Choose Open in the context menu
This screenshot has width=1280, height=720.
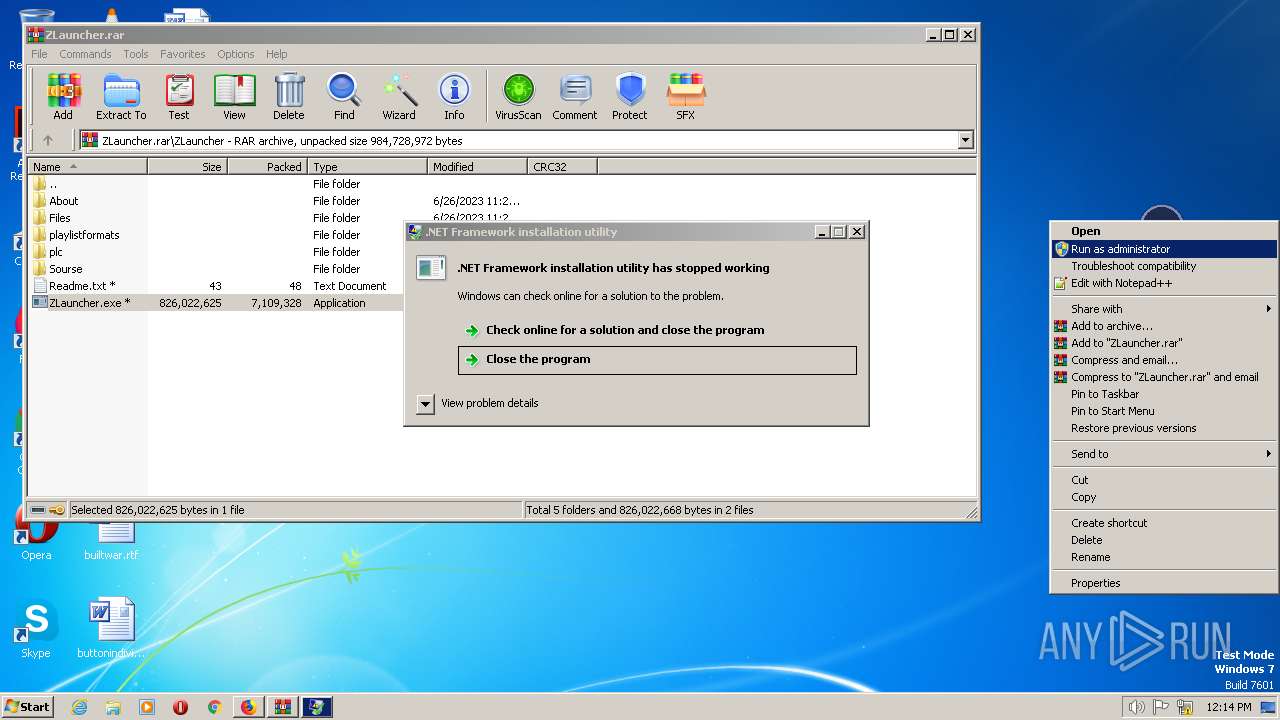click(1165, 231)
